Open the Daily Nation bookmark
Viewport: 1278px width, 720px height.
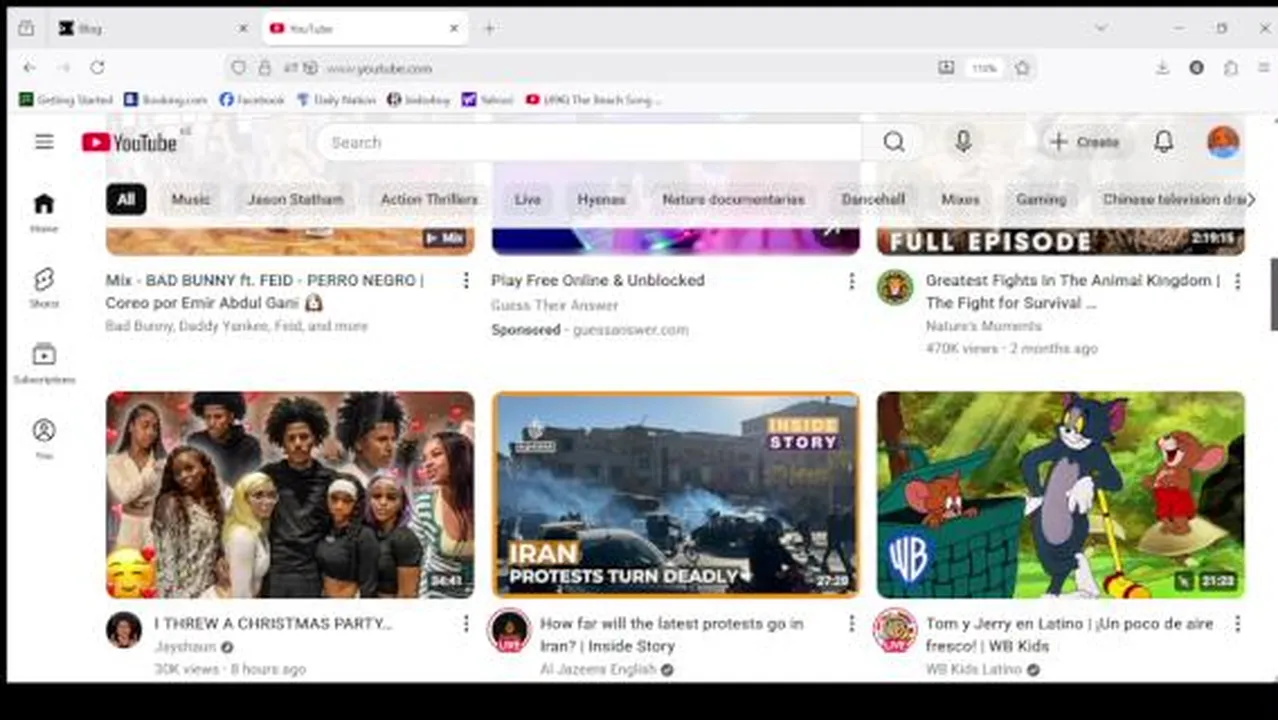point(335,100)
